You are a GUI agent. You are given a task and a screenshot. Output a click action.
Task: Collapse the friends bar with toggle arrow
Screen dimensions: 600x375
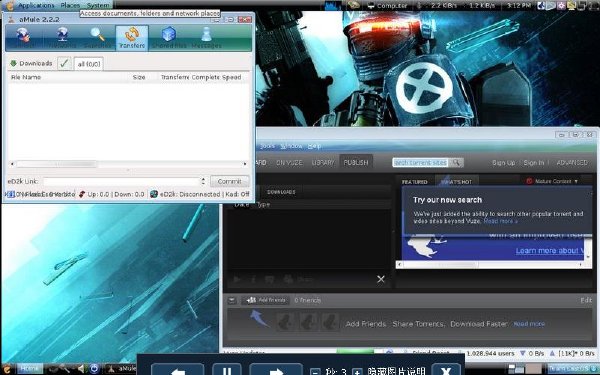click(x=232, y=300)
